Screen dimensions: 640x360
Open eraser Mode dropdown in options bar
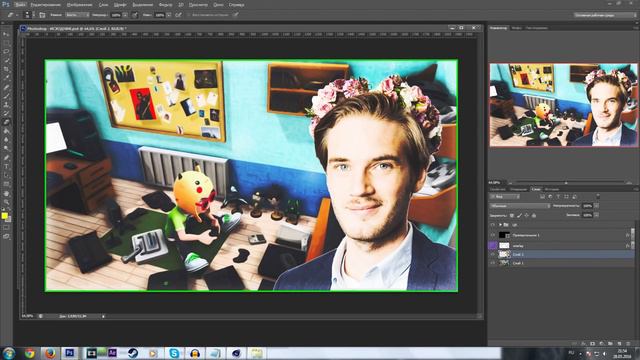pos(77,15)
